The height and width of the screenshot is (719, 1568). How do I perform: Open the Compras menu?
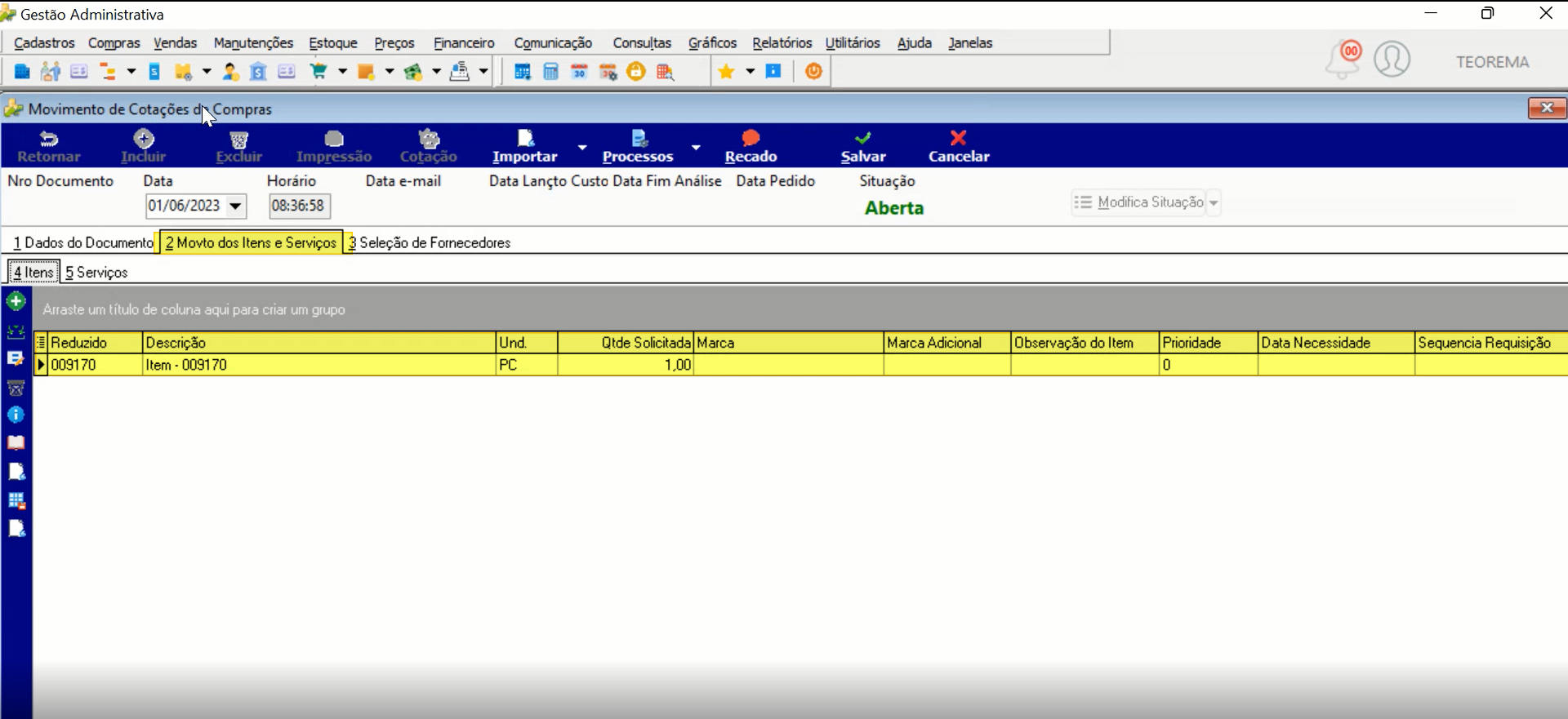tap(114, 43)
